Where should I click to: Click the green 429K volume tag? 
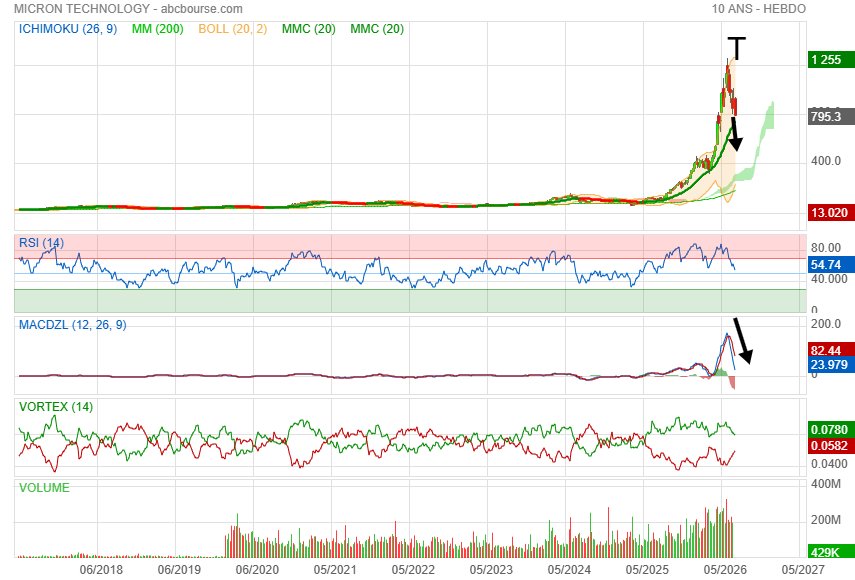[831, 552]
